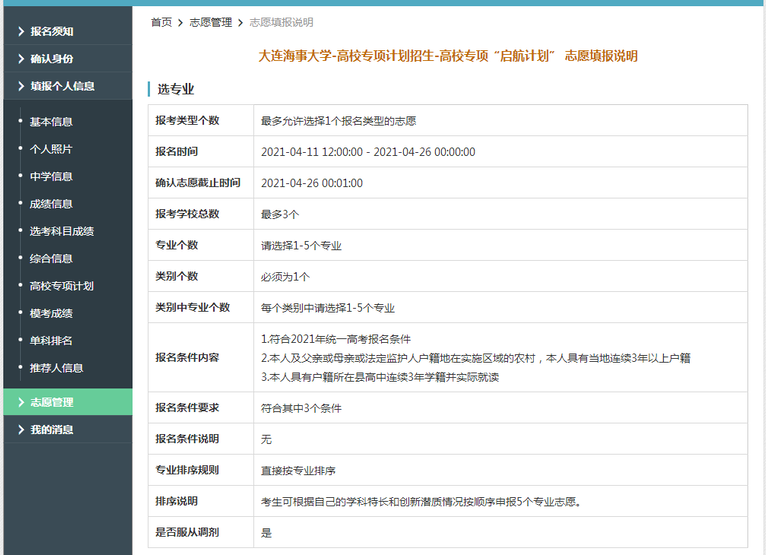Click the 报名条件内容 row label

coord(187,358)
